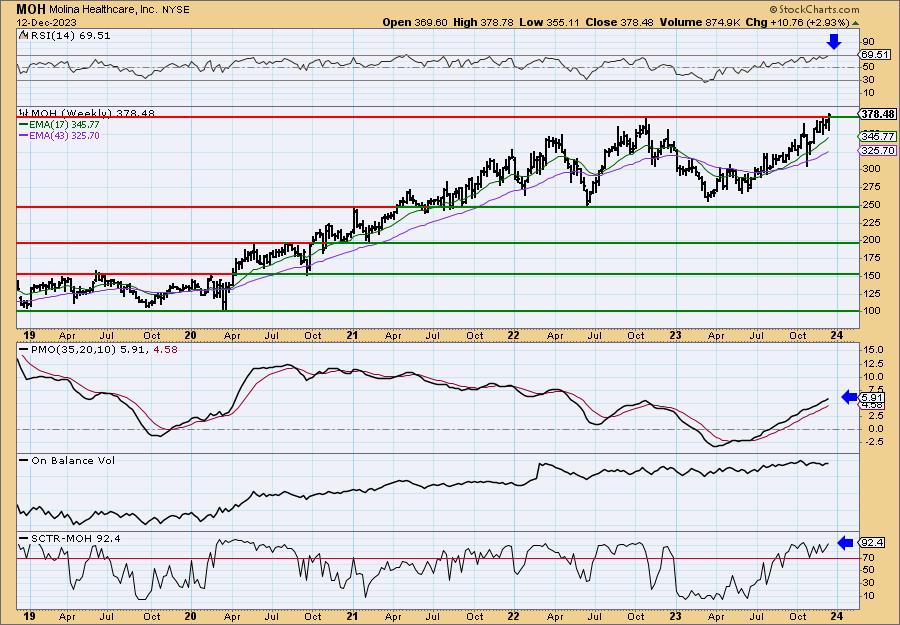Click the small icon beside RSI(14) legend

coord(23,35)
